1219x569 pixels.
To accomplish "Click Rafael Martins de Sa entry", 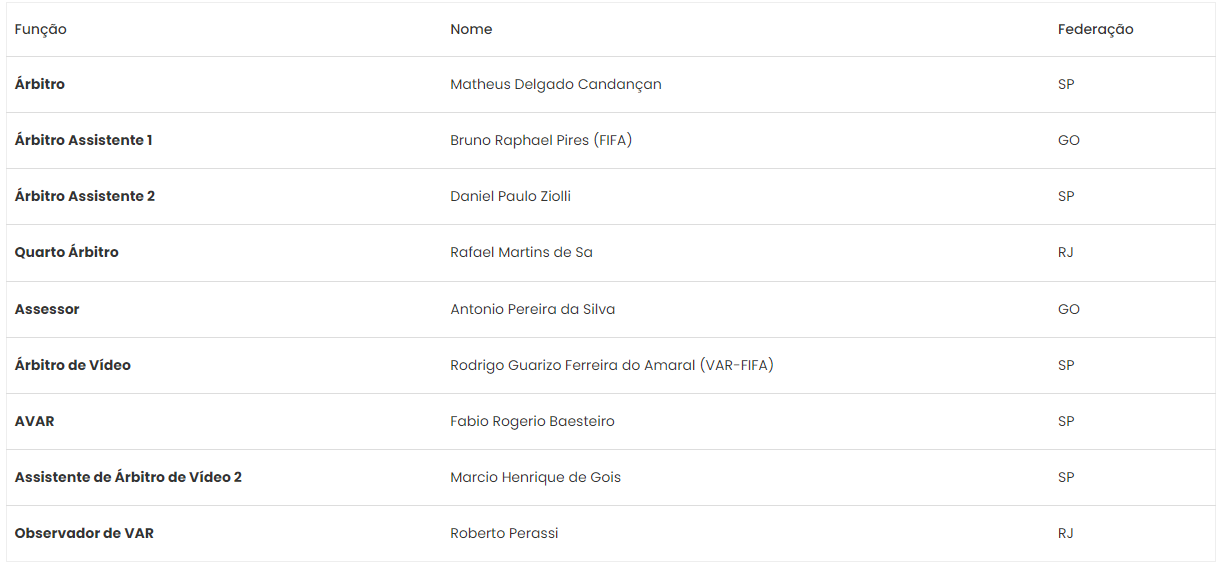I will 521,253.
